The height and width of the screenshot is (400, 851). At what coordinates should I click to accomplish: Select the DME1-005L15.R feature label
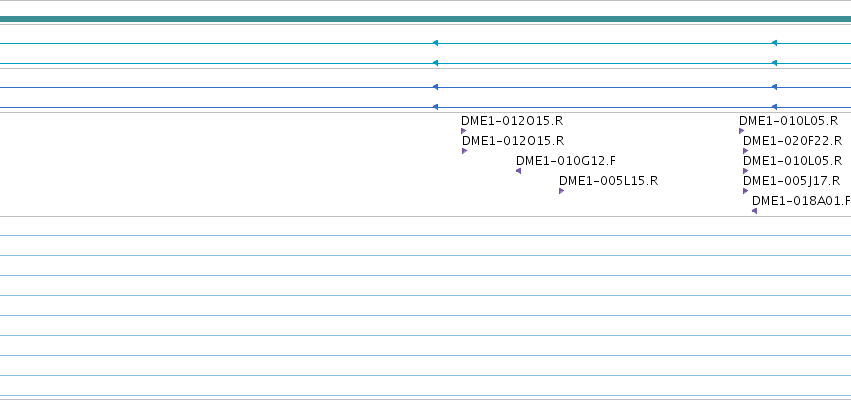pyautogui.click(x=608, y=181)
